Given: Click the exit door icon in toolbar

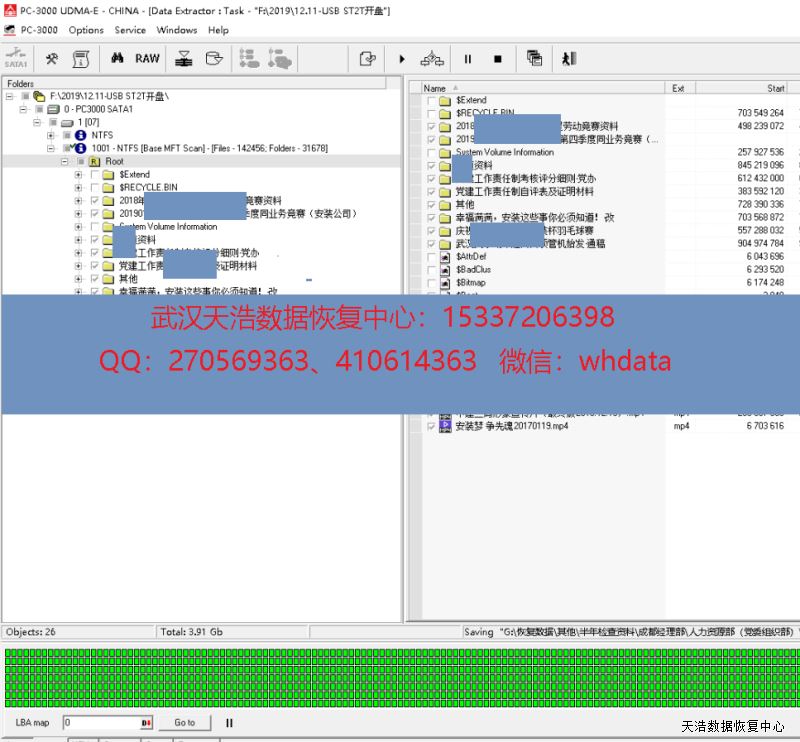Looking at the screenshot, I should click(569, 59).
